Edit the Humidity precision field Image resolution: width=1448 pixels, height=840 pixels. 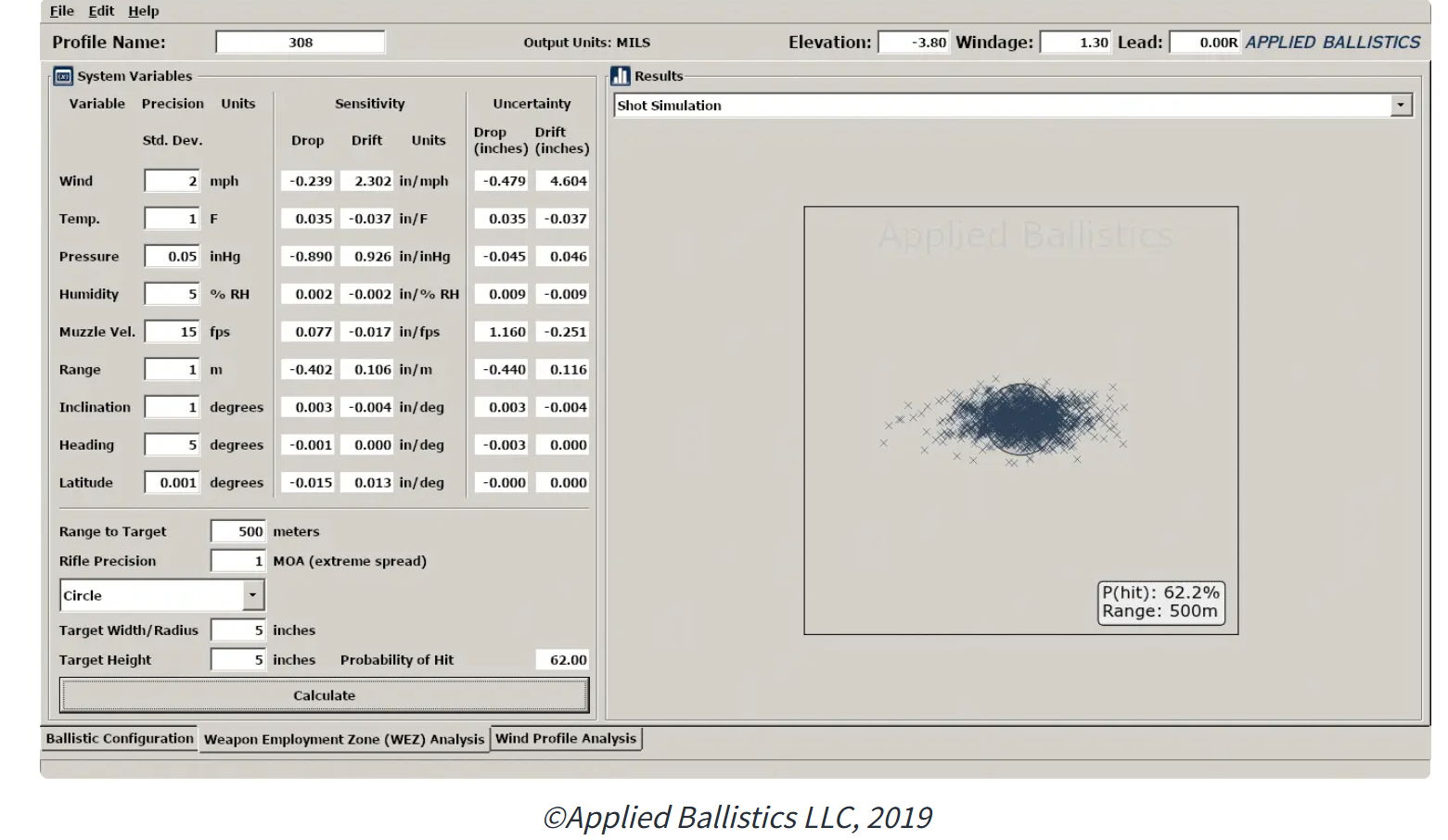(172, 294)
